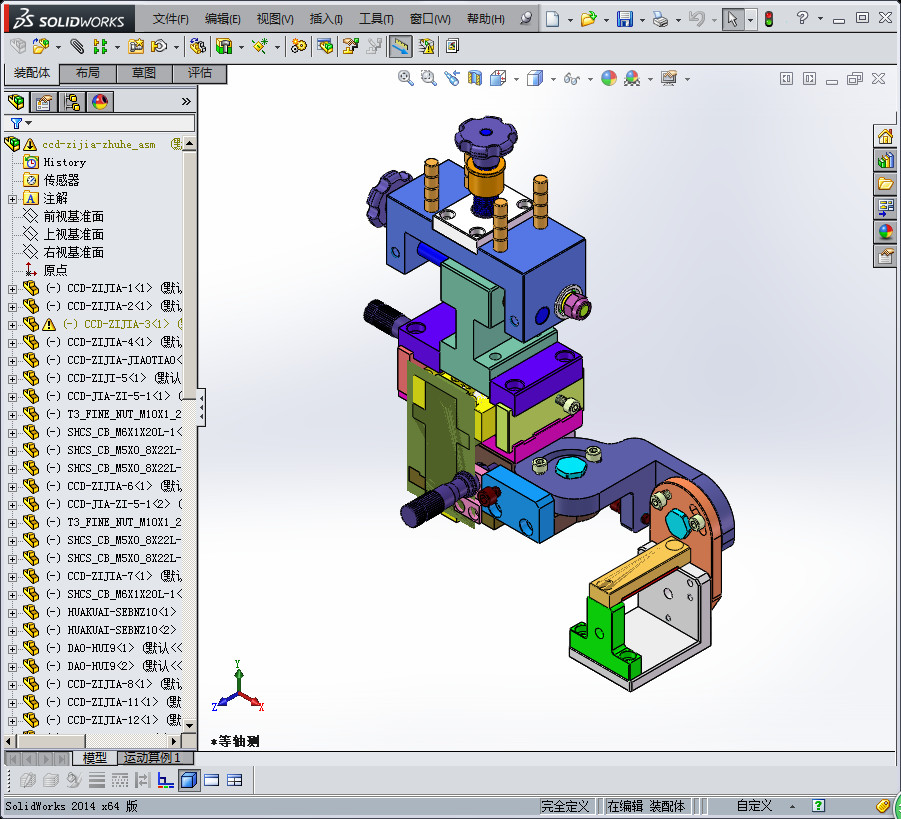The width and height of the screenshot is (901, 819).
Task: Click the Print icon
Action: (x=661, y=20)
